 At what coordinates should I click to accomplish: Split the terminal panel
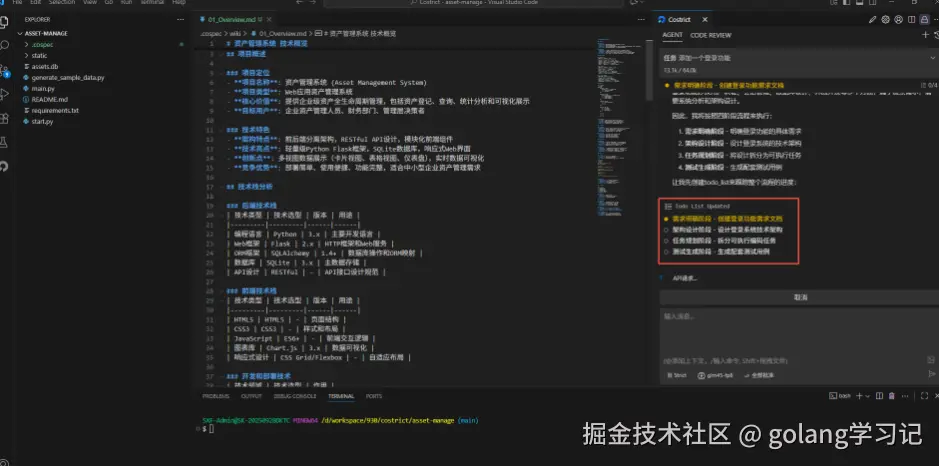(x=880, y=396)
